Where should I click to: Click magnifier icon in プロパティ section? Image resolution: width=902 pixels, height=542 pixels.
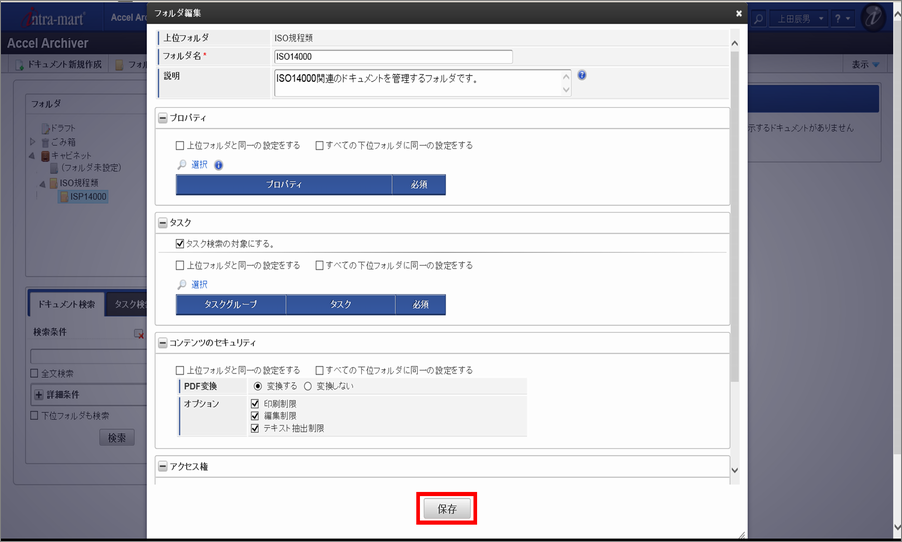pyautogui.click(x=182, y=165)
